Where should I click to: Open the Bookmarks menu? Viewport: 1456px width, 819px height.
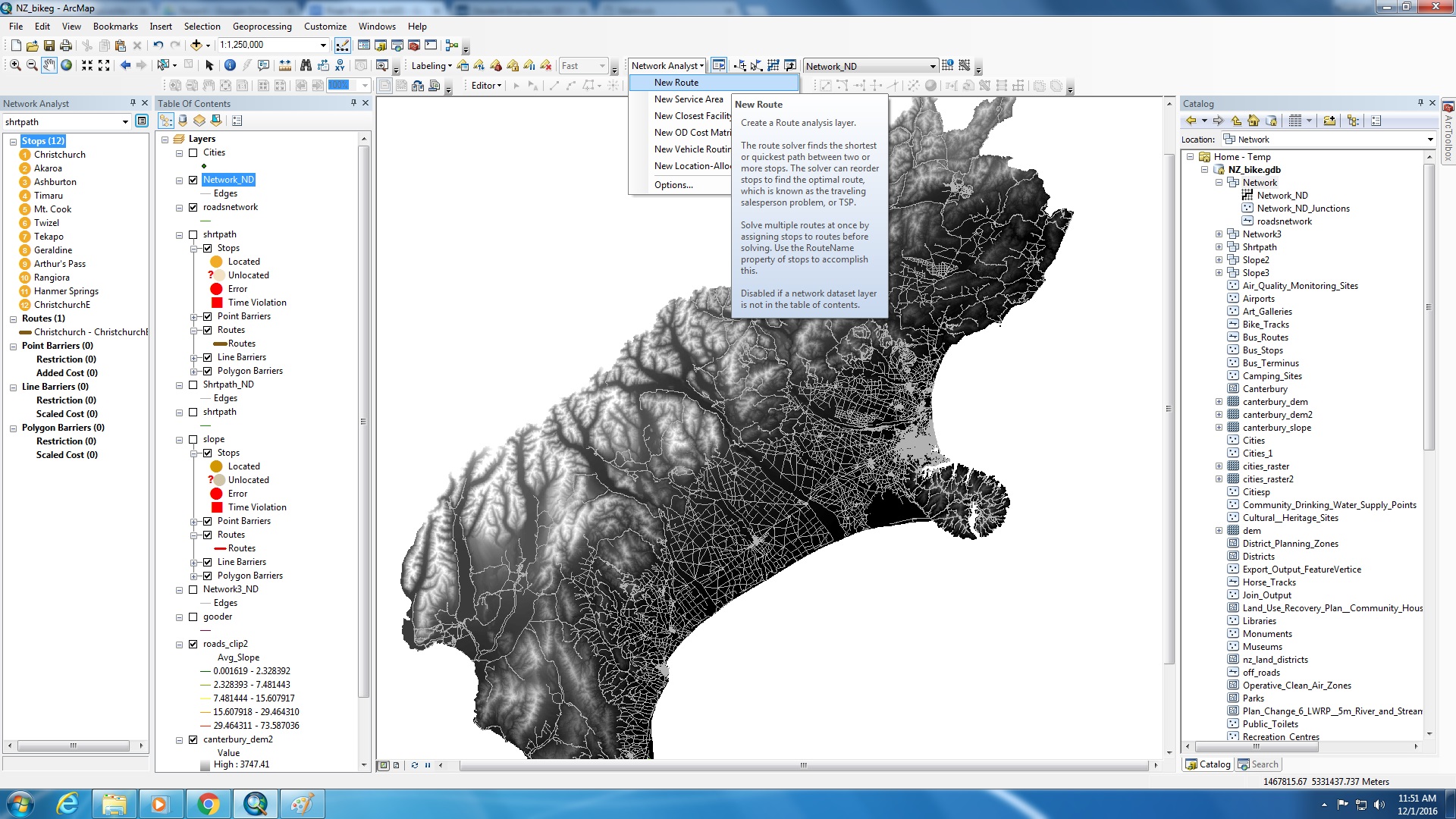(x=115, y=27)
